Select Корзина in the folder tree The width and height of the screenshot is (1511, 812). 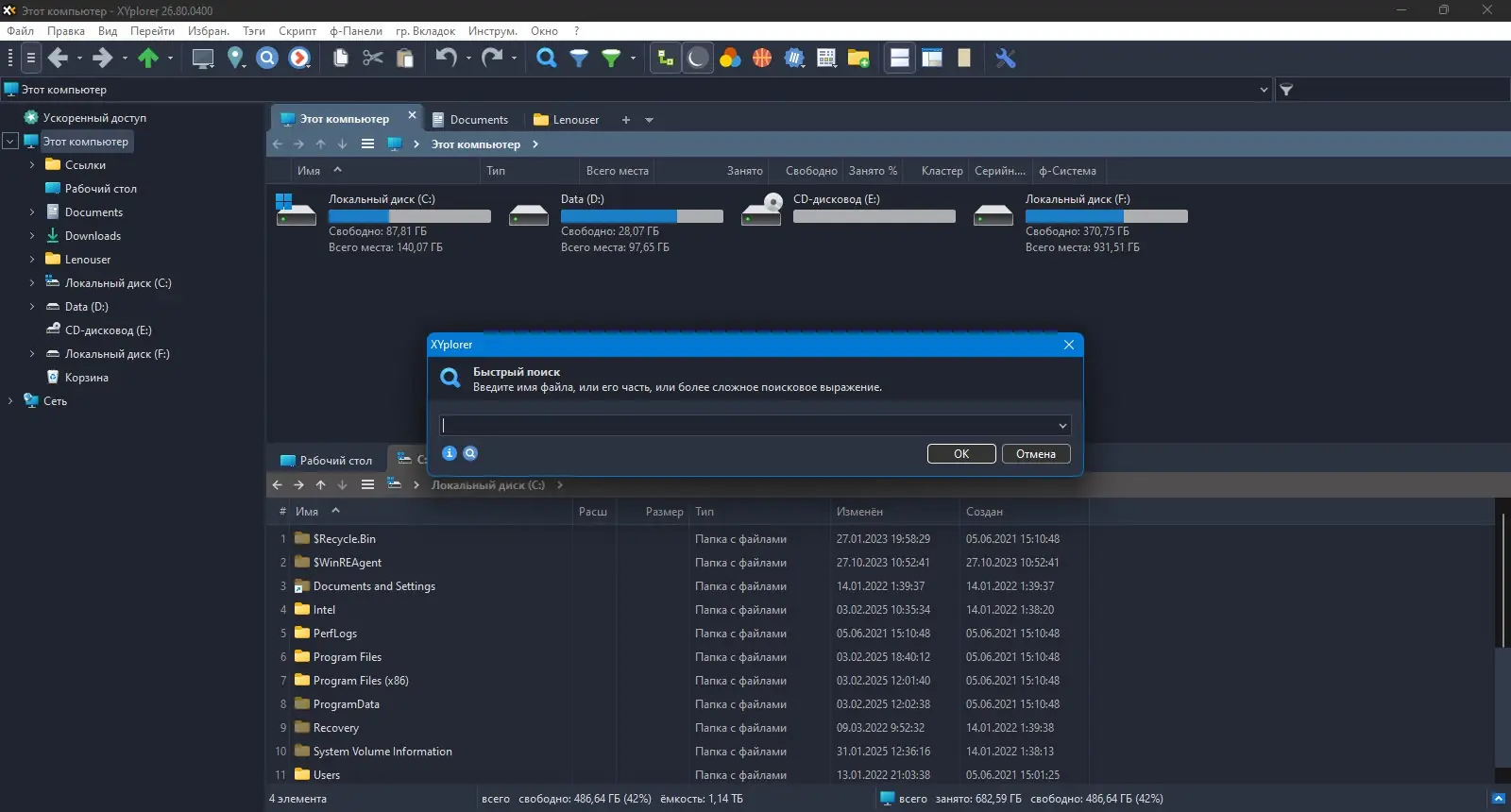tap(86, 378)
